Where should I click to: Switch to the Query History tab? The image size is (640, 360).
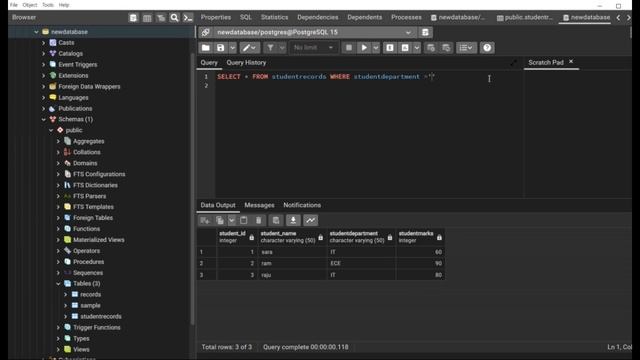(246, 62)
